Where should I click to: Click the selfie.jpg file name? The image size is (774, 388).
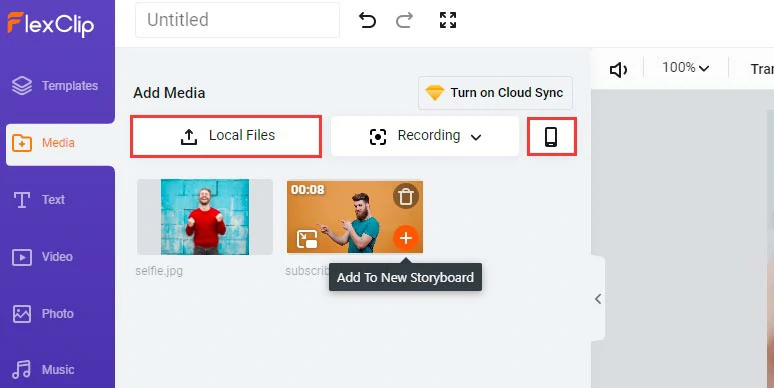tap(159, 271)
